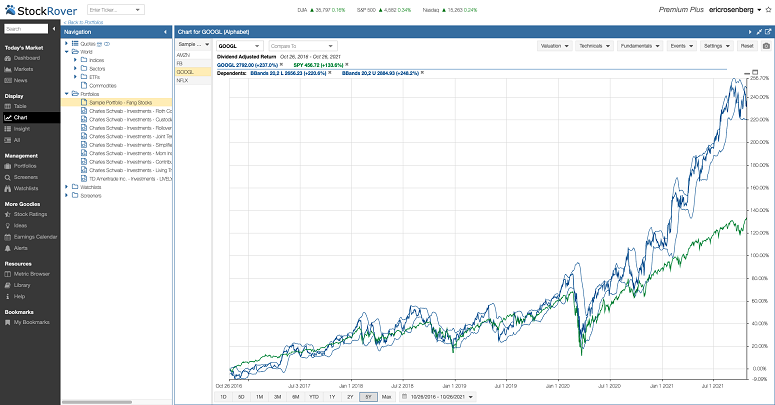The width and height of the screenshot is (775, 405).
Task: Open Help
Action: [15, 297]
